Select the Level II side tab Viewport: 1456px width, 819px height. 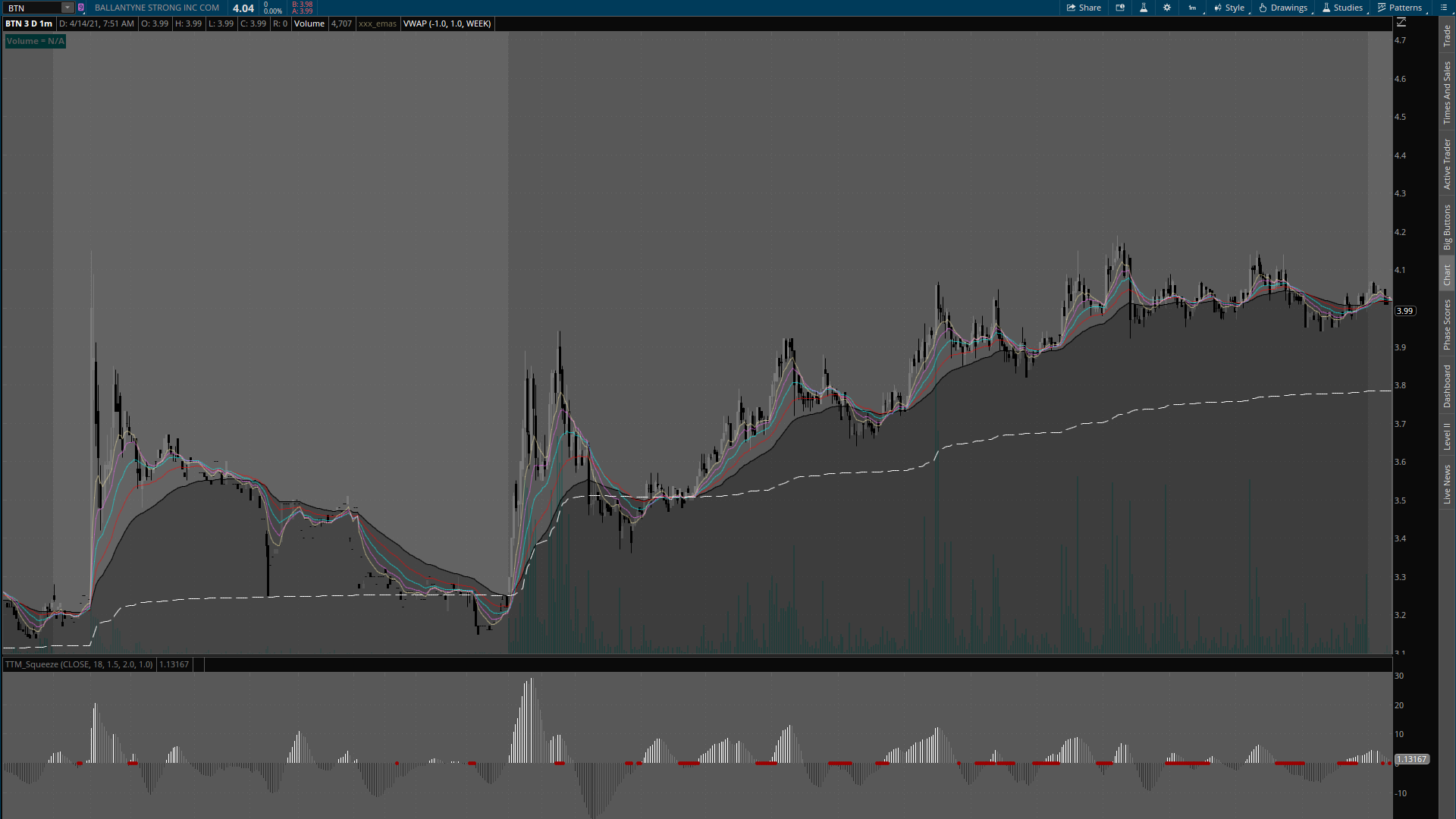click(x=1447, y=436)
